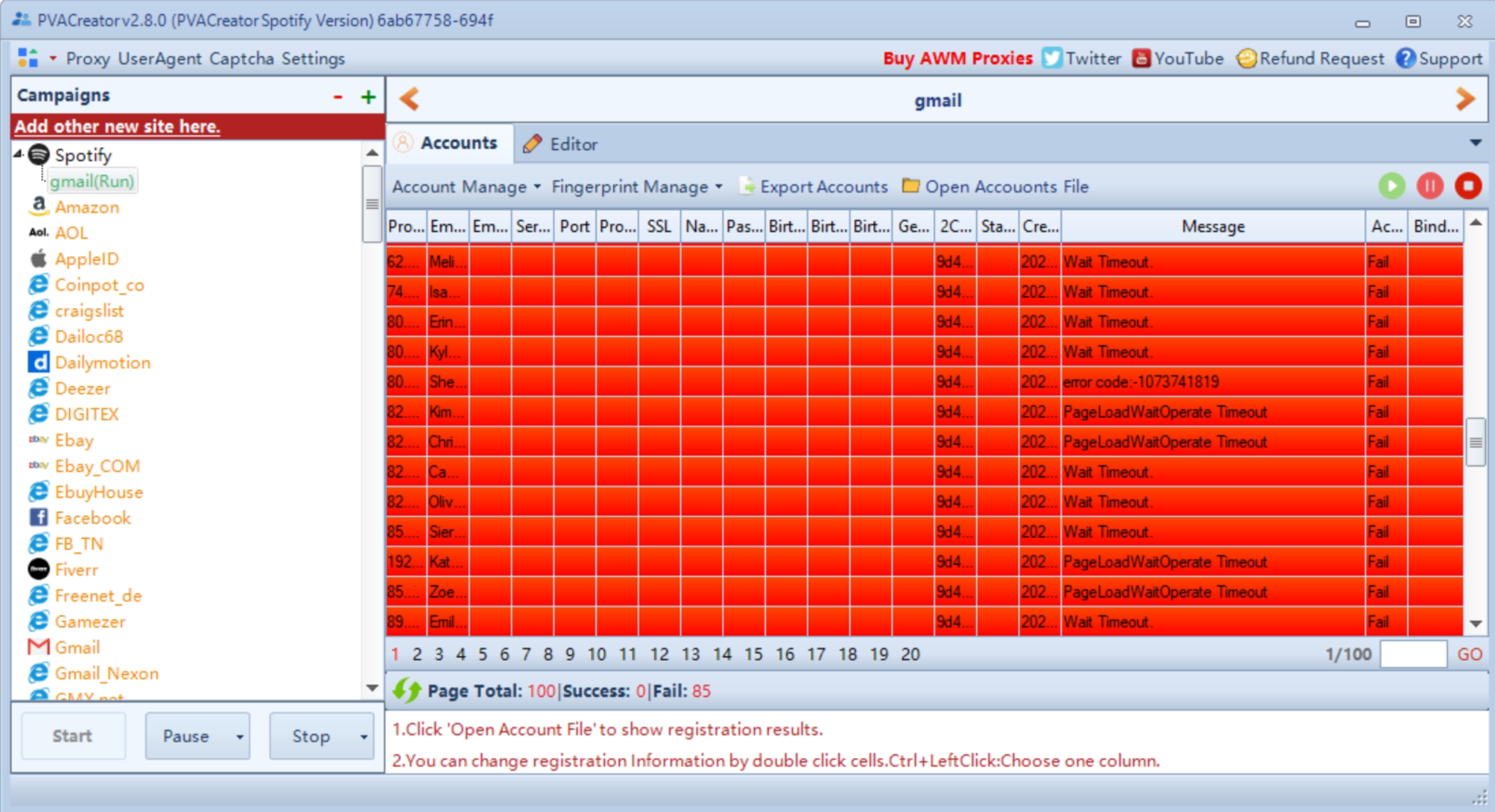
Task: Click Add other new site here link
Action: pyautogui.click(x=117, y=126)
